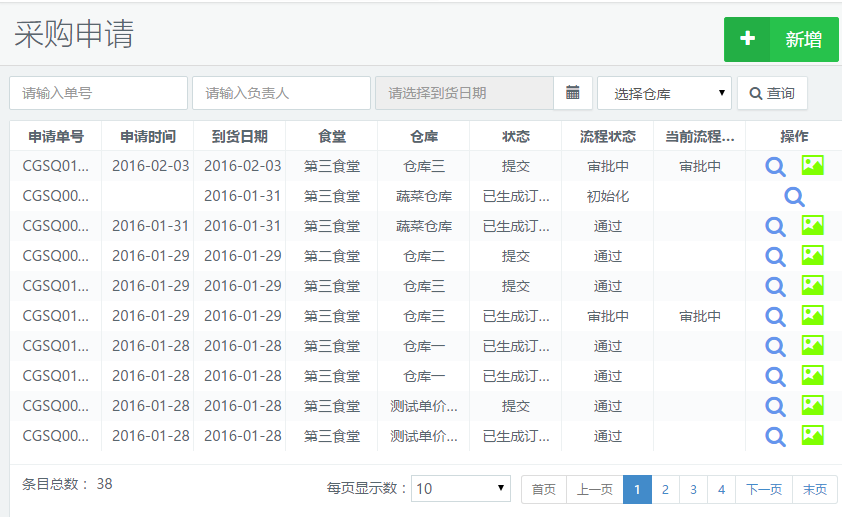Focus the 请输入负责人 input field
Screen dimensions: 842x517
tap(281, 93)
